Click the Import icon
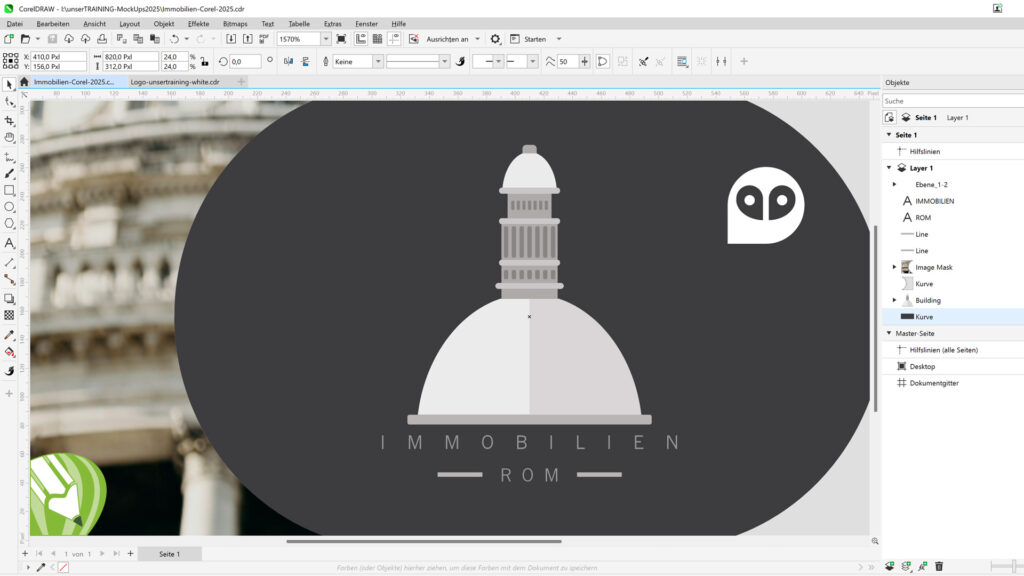 (231, 39)
